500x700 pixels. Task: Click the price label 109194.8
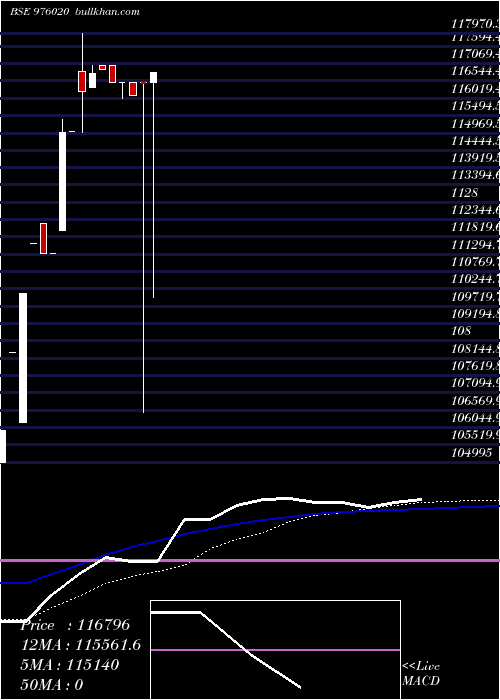pyautogui.click(x=475, y=314)
